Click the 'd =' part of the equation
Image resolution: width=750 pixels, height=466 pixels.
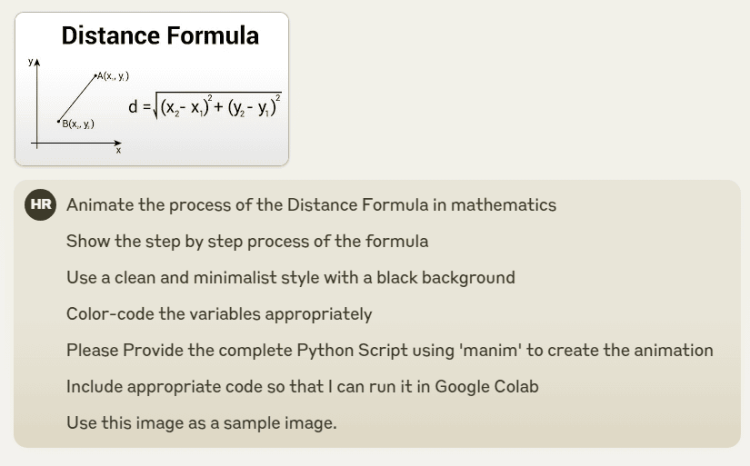139,107
